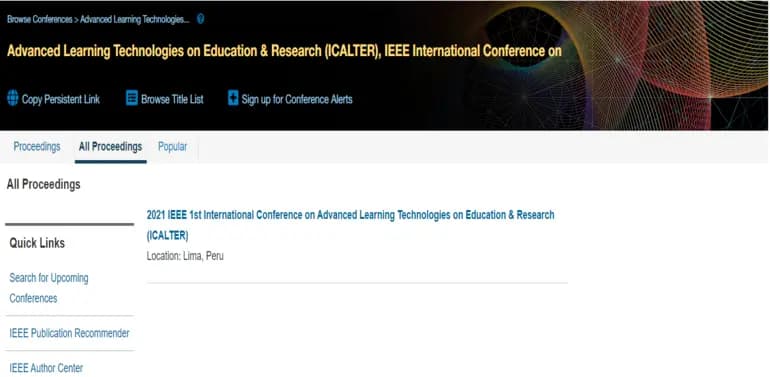Open the Popular tab

(172, 146)
